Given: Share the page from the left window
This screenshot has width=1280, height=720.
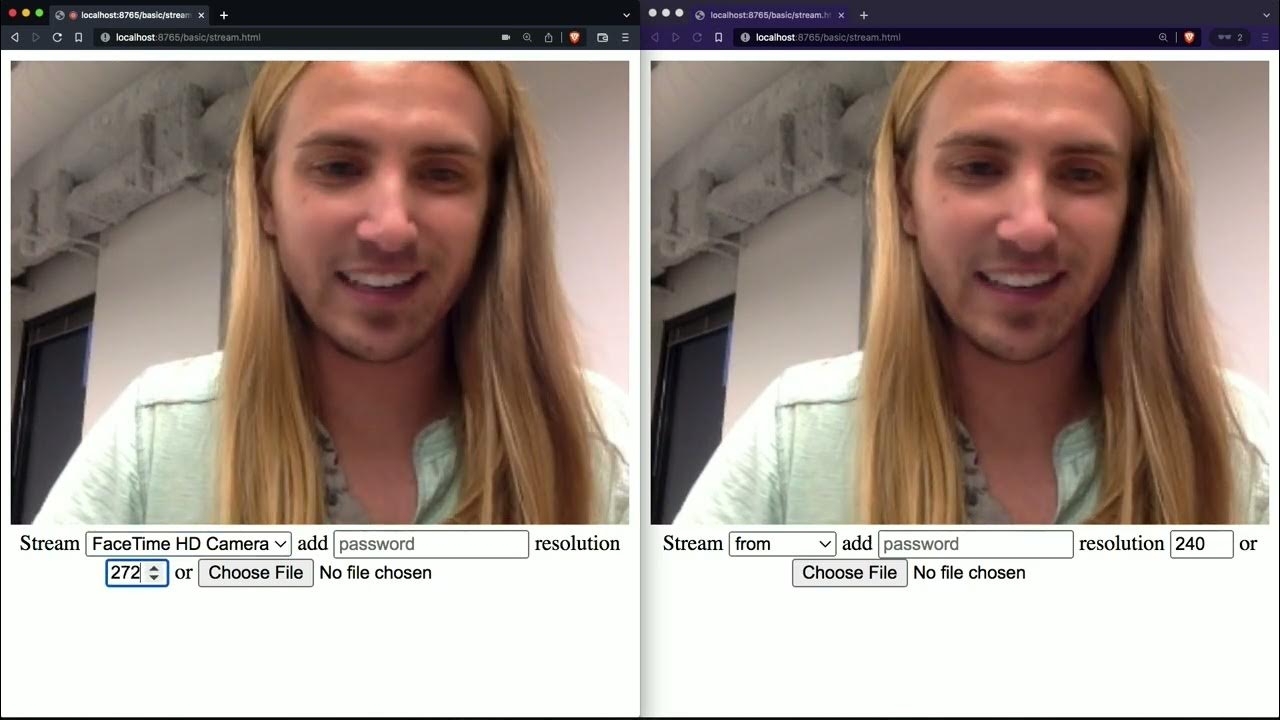Looking at the screenshot, I should [x=548, y=37].
